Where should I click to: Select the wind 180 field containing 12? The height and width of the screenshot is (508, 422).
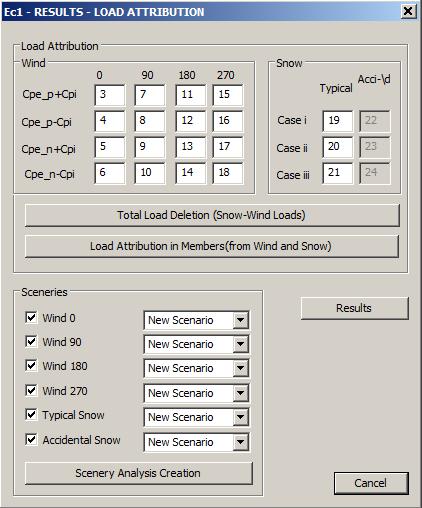(x=191, y=121)
